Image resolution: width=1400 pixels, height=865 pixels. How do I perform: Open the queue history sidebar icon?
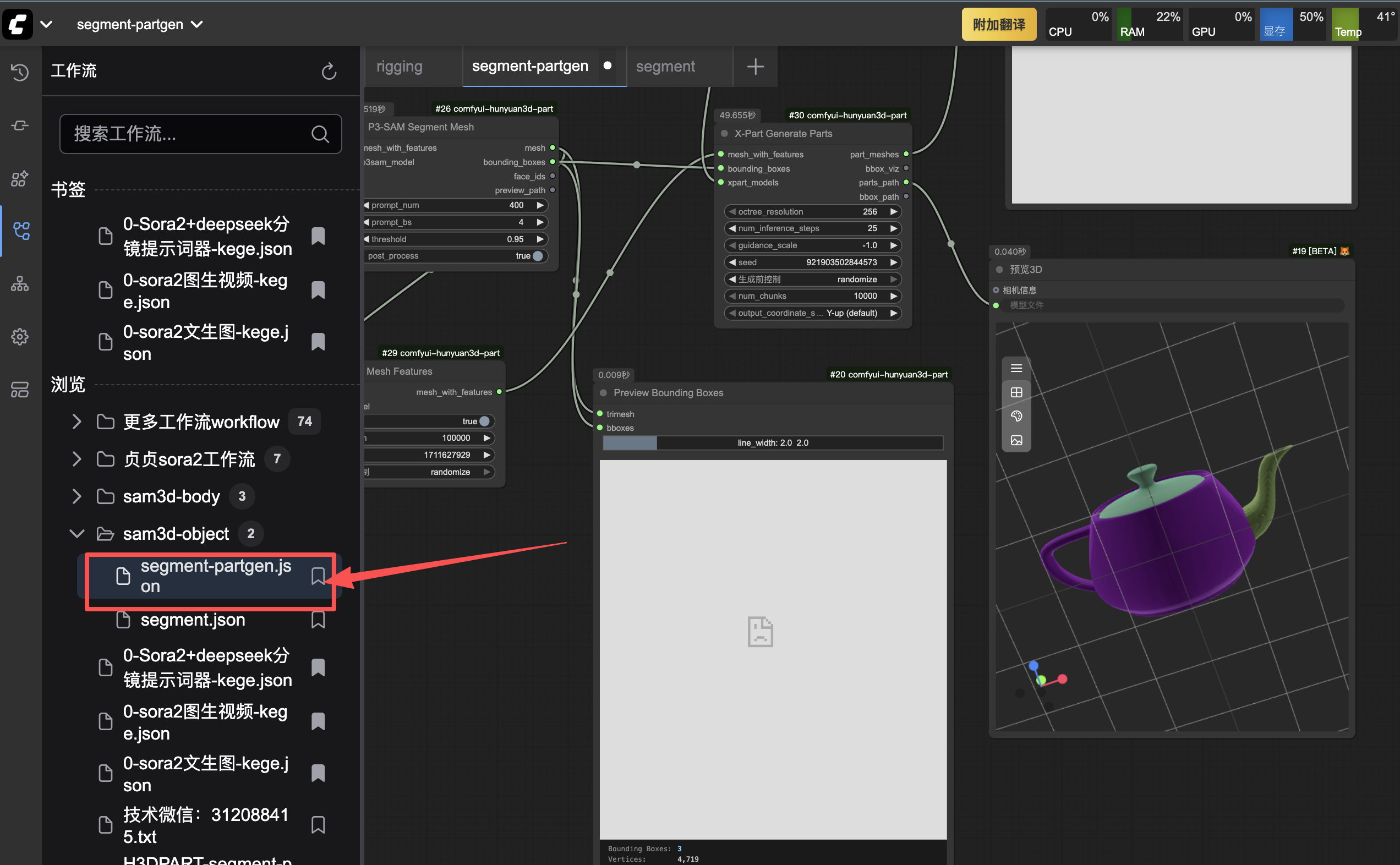click(x=19, y=72)
